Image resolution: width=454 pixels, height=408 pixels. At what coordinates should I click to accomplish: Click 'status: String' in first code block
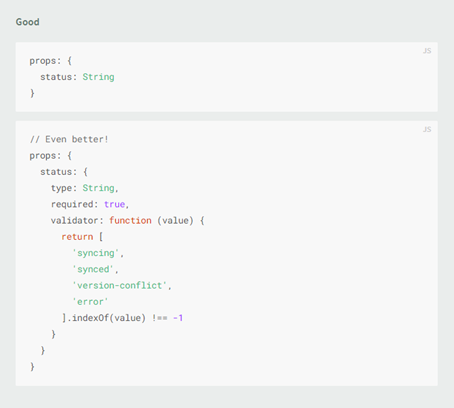click(77, 77)
